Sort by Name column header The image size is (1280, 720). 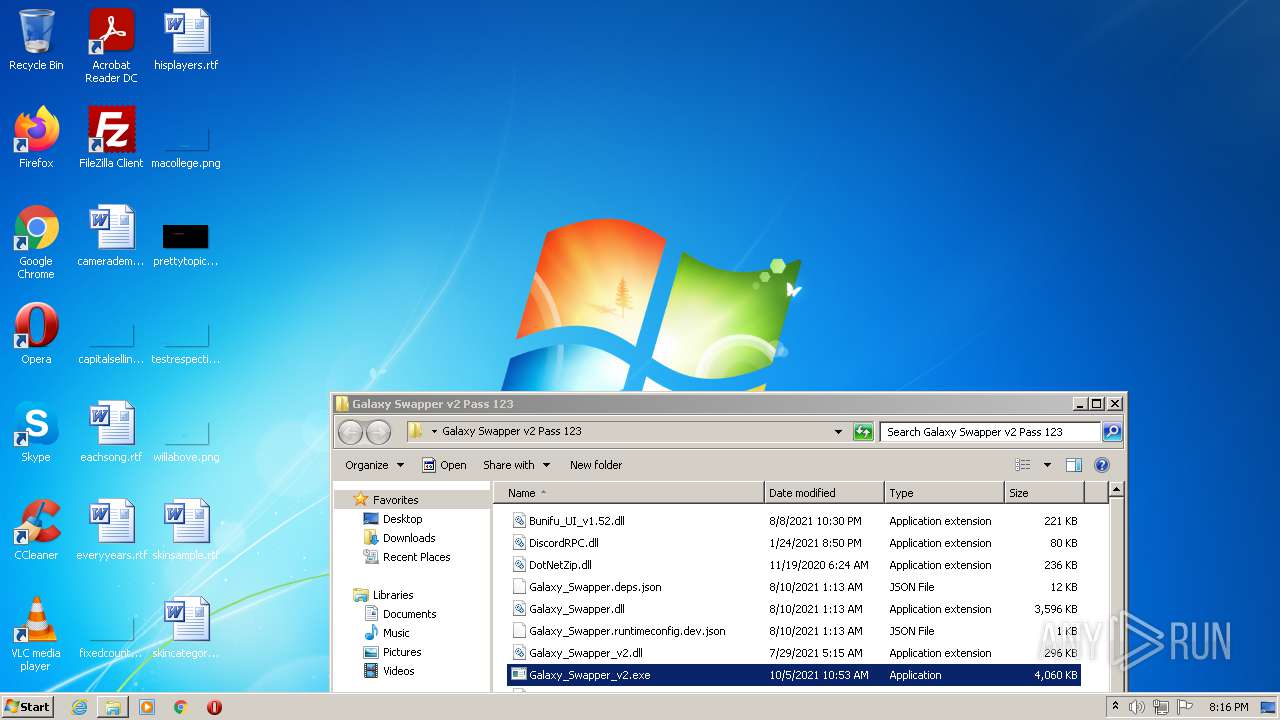click(628, 493)
